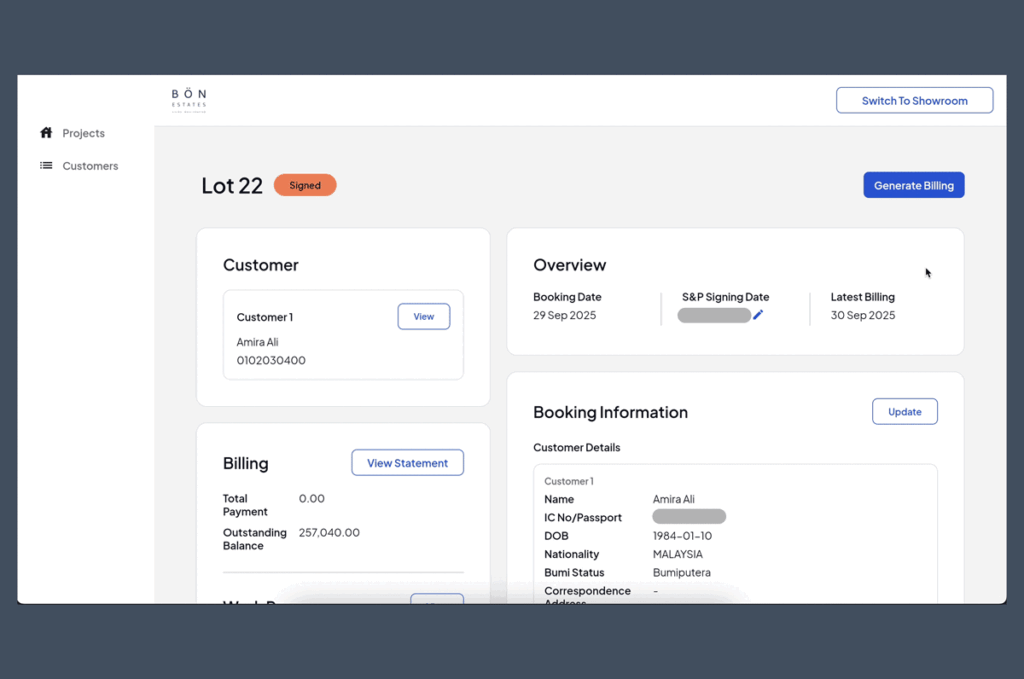Click the masked S&P Signing Date placeholder
Viewport: 1024px width, 679px height.
click(x=715, y=314)
